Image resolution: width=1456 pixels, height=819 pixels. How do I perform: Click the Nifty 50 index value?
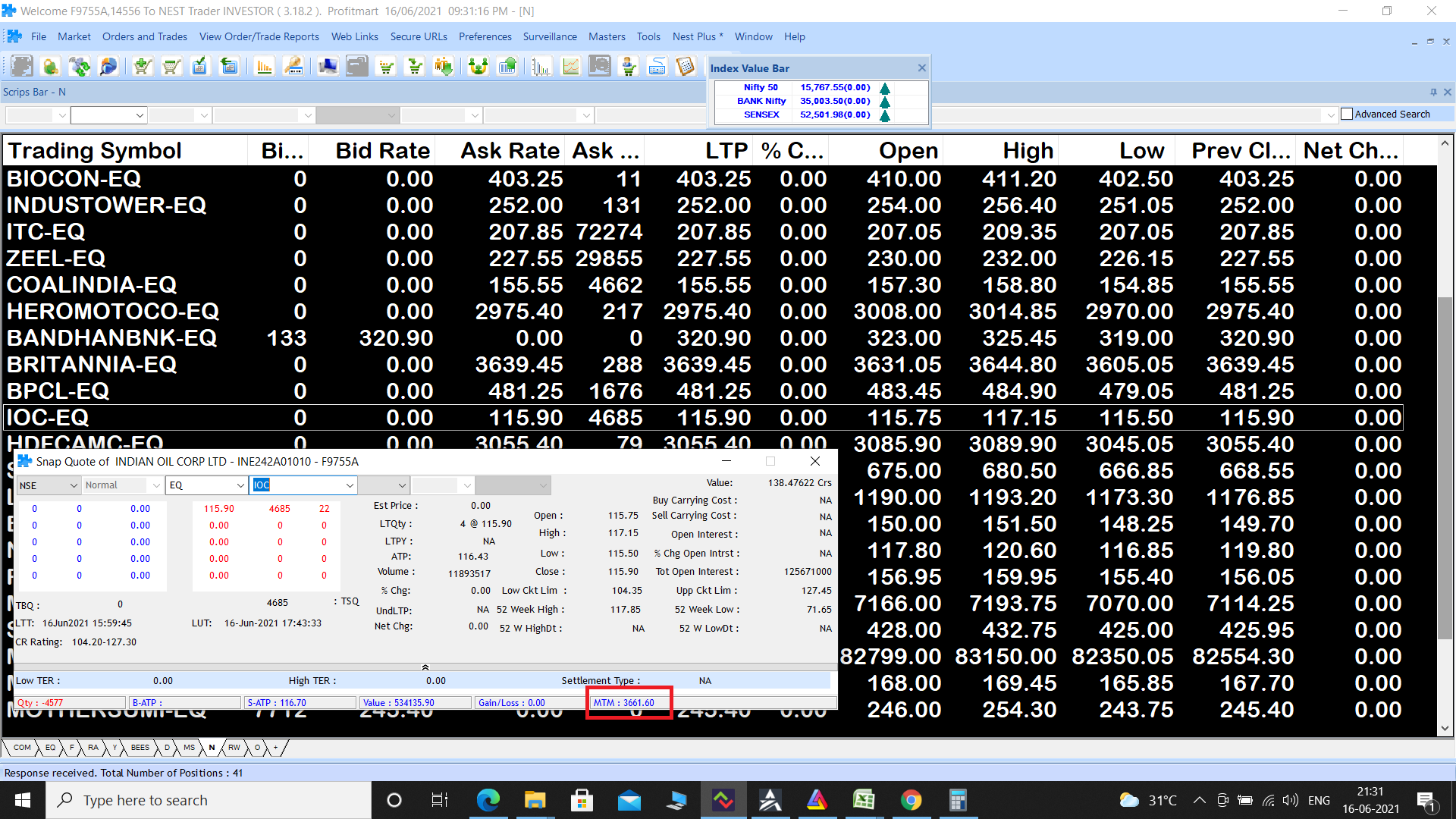[835, 87]
